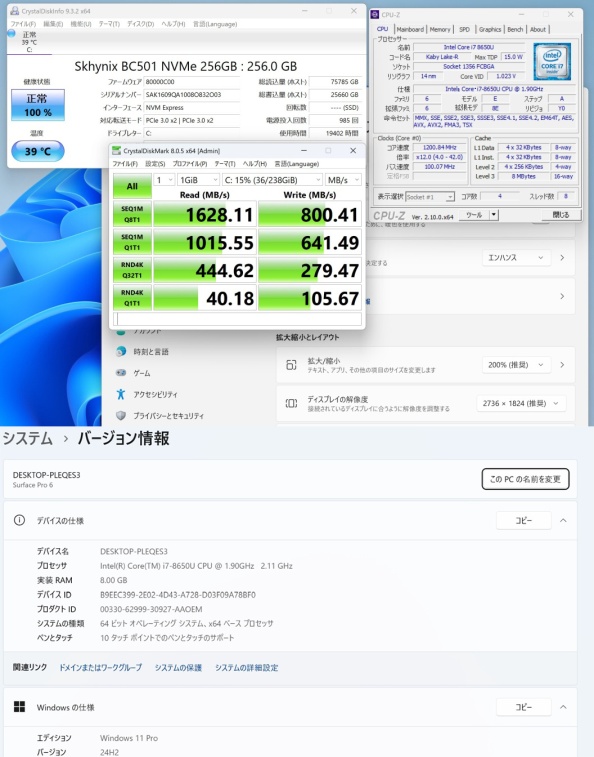Collapse the デバイスの仕様 section
This screenshot has height=757, width=594.
(x=563, y=520)
